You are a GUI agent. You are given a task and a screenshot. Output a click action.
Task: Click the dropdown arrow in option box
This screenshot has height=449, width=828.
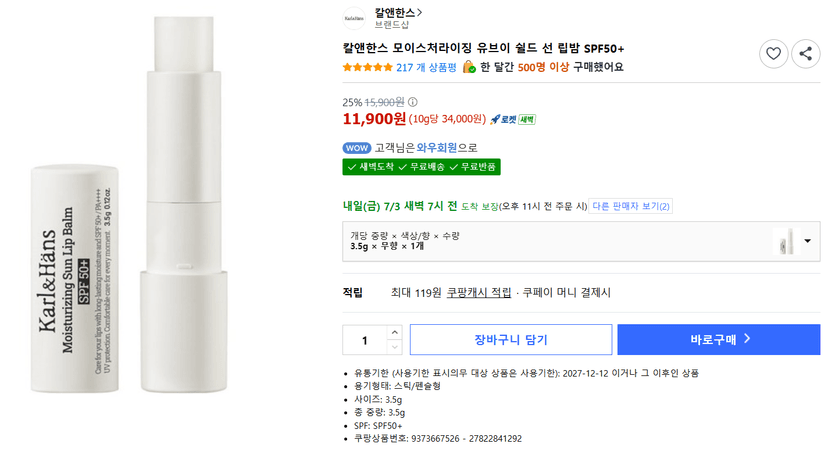pos(807,241)
